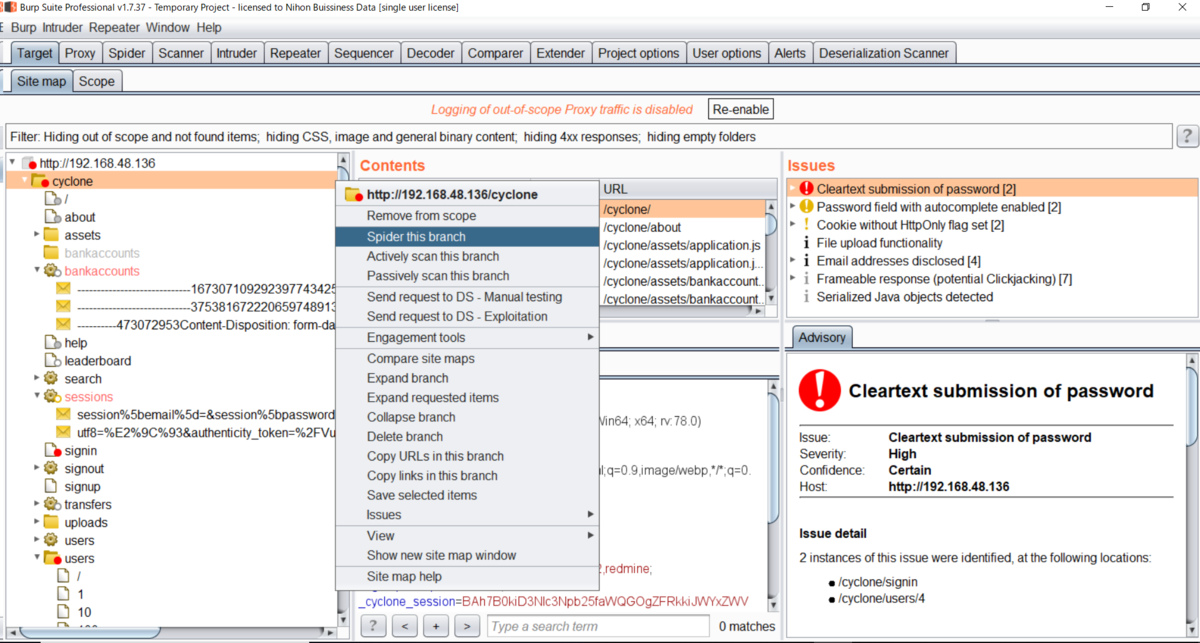Expand the Frameable response Clickjacking issue
Image resolution: width=1200 pixels, height=643 pixels.
point(792,279)
